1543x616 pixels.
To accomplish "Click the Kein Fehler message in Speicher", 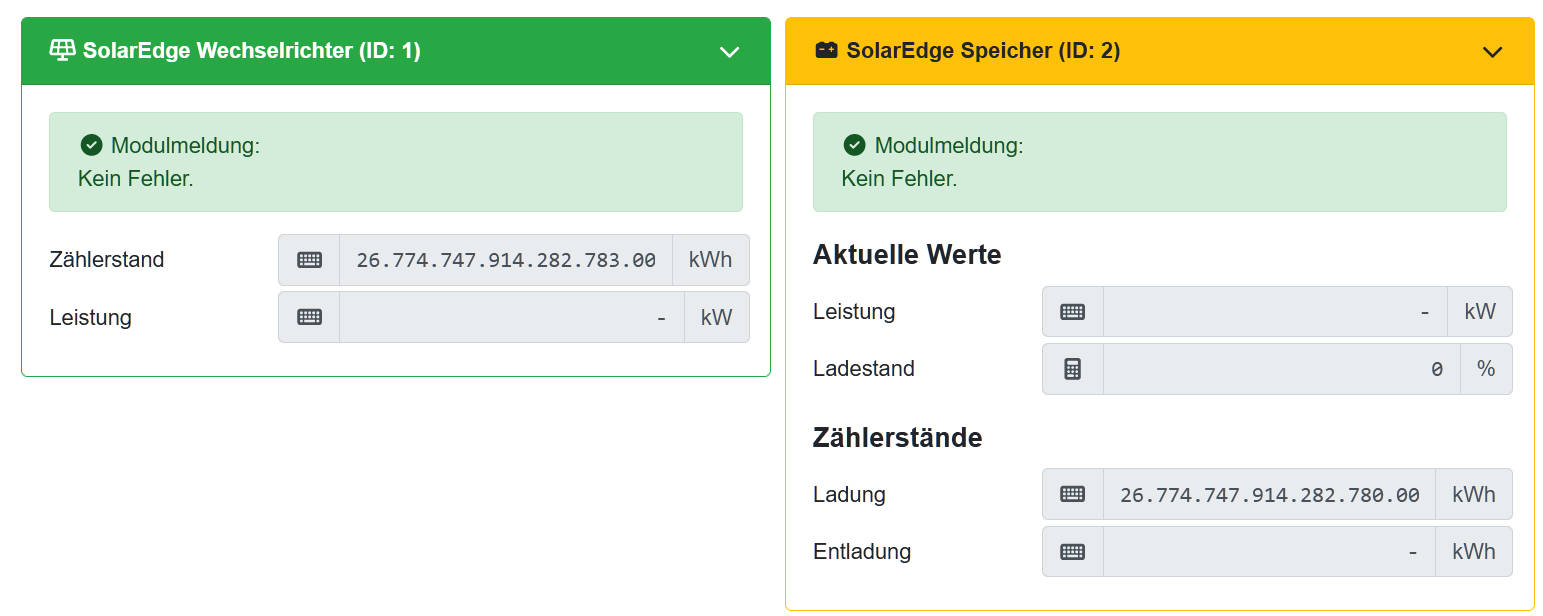I will [x=899, y=179].
